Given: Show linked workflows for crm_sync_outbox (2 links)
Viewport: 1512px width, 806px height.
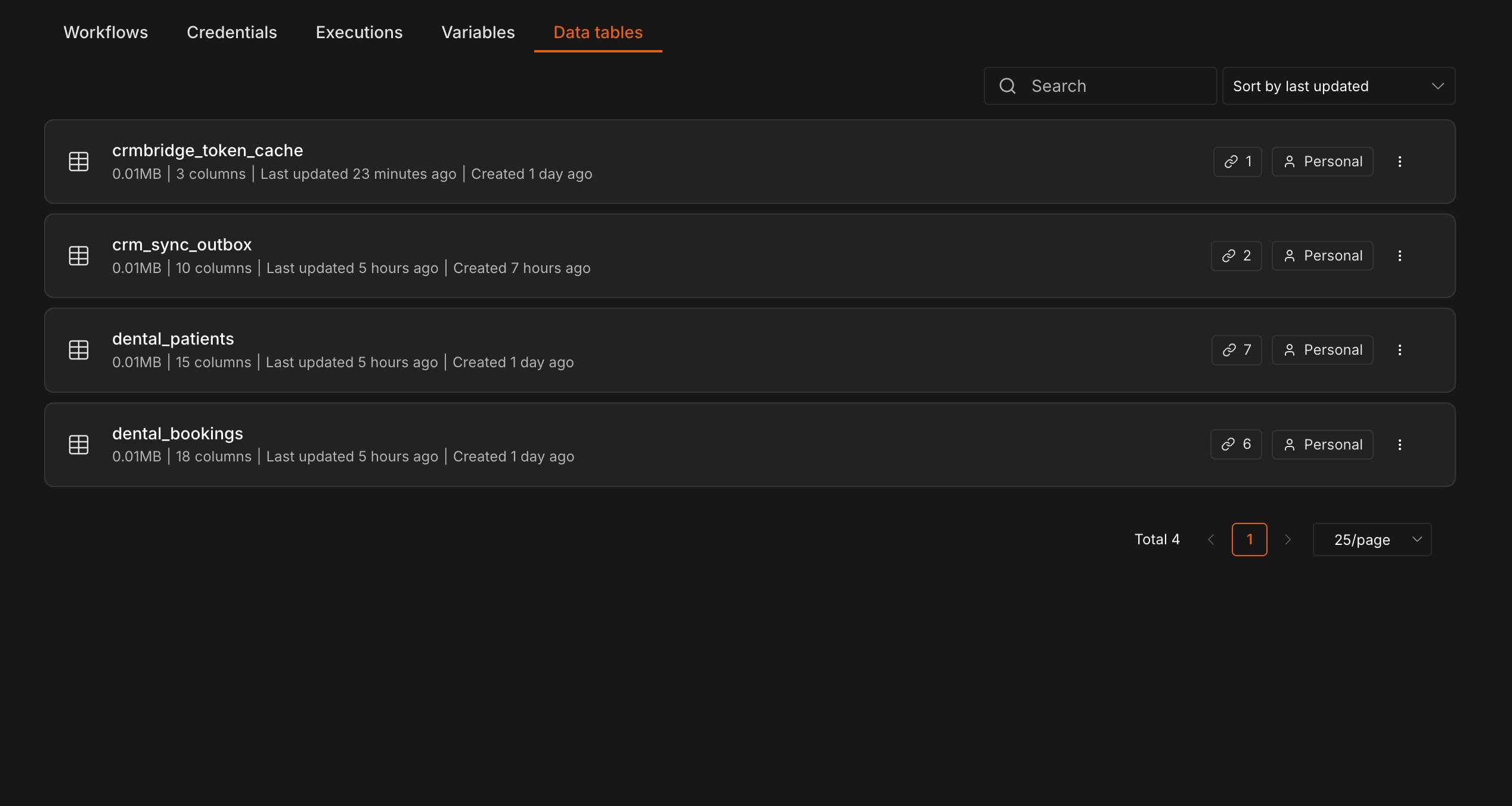Looking at the screenshot, I should point(1237,256).
